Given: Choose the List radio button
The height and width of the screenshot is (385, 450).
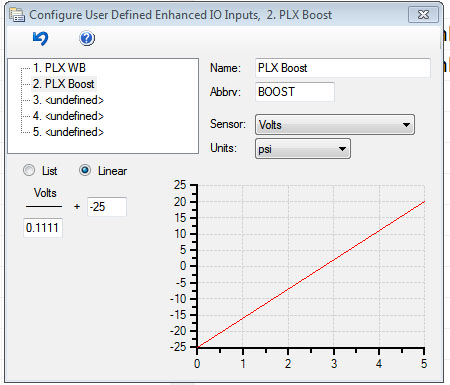Looking at the screenshot, I should pos(29,170).
